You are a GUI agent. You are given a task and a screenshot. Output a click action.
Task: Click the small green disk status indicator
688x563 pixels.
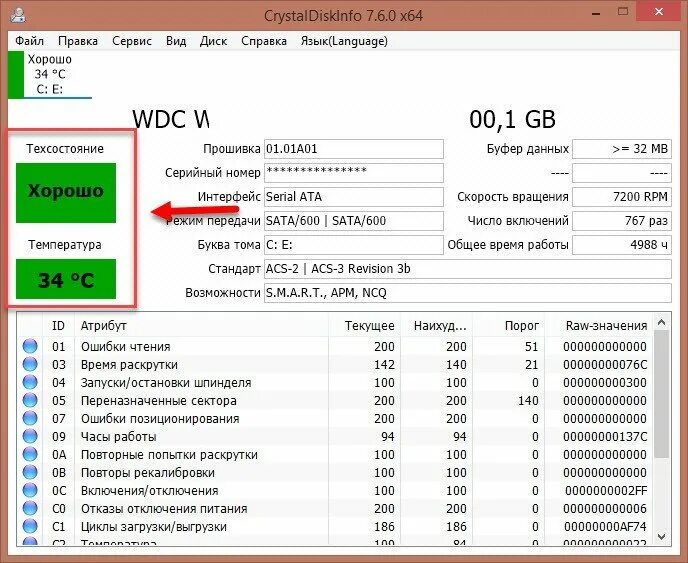coord(16,74)
